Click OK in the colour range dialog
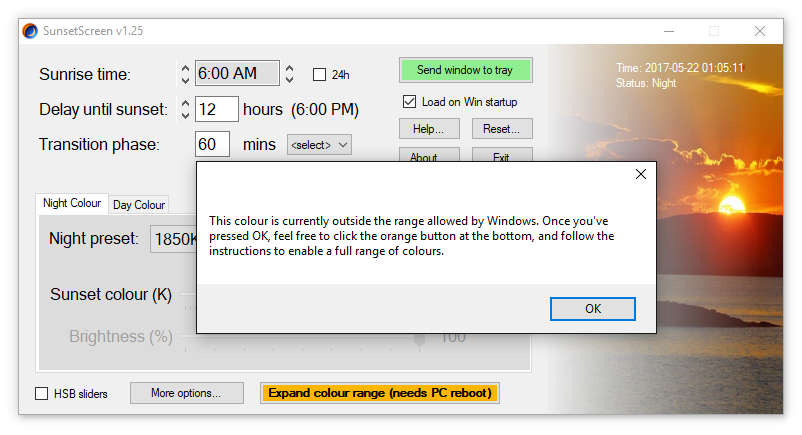The height and width of the screenshot is (435, 802). 592,309
